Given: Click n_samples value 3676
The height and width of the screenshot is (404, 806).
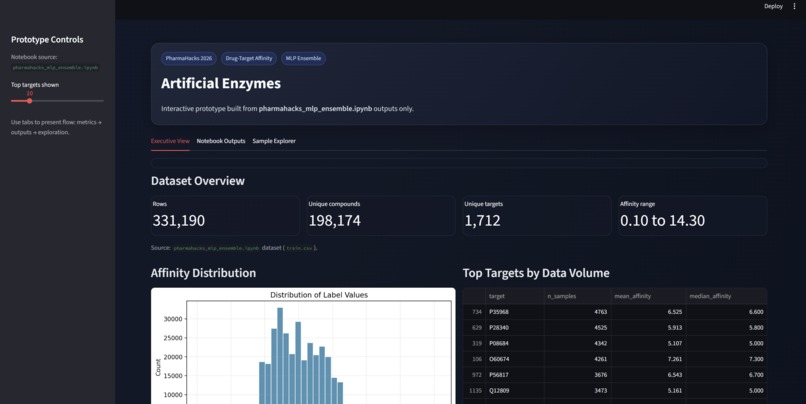Looking at the screenshot, I should pos(577,375).
